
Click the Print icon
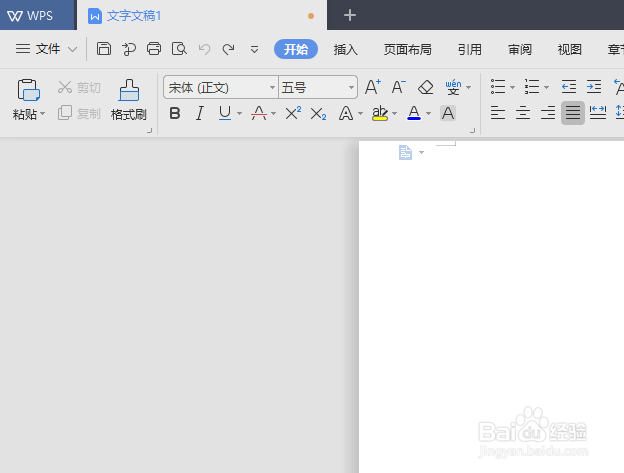click(x=154, y=49)
